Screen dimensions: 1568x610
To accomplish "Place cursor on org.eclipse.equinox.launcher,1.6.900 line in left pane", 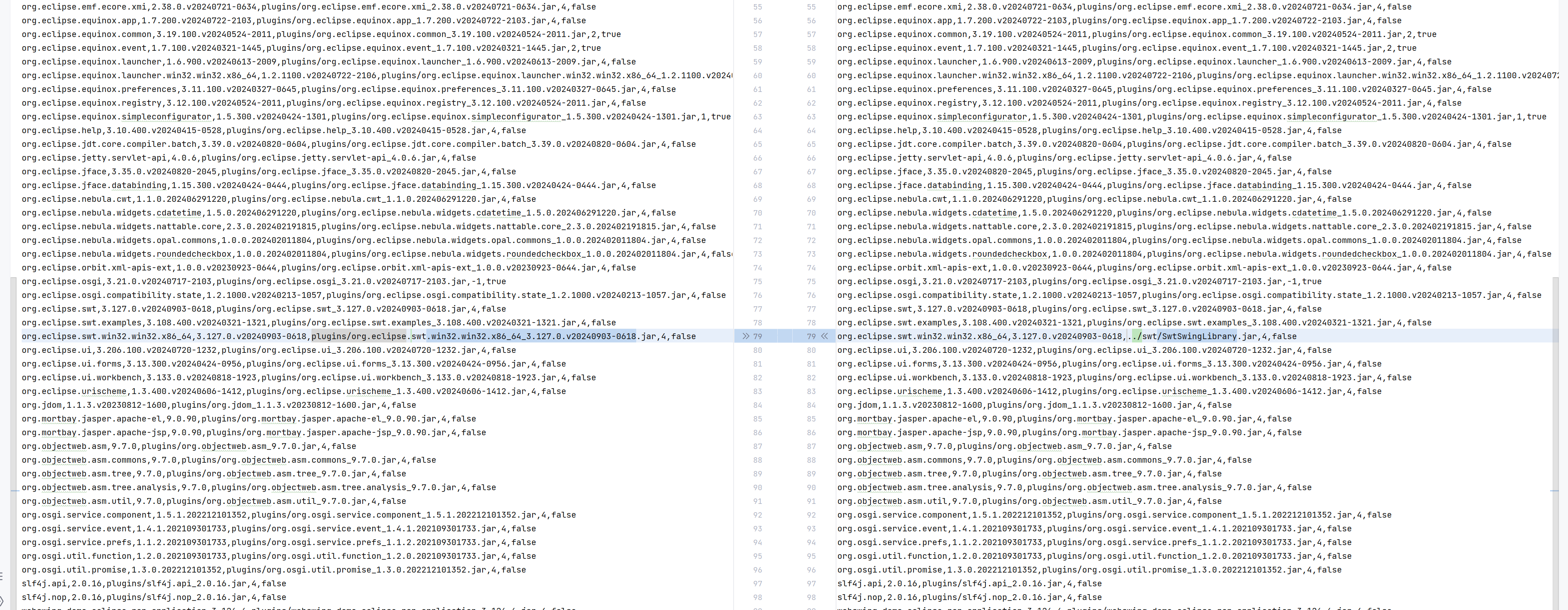I will click(x=329, y=62).
